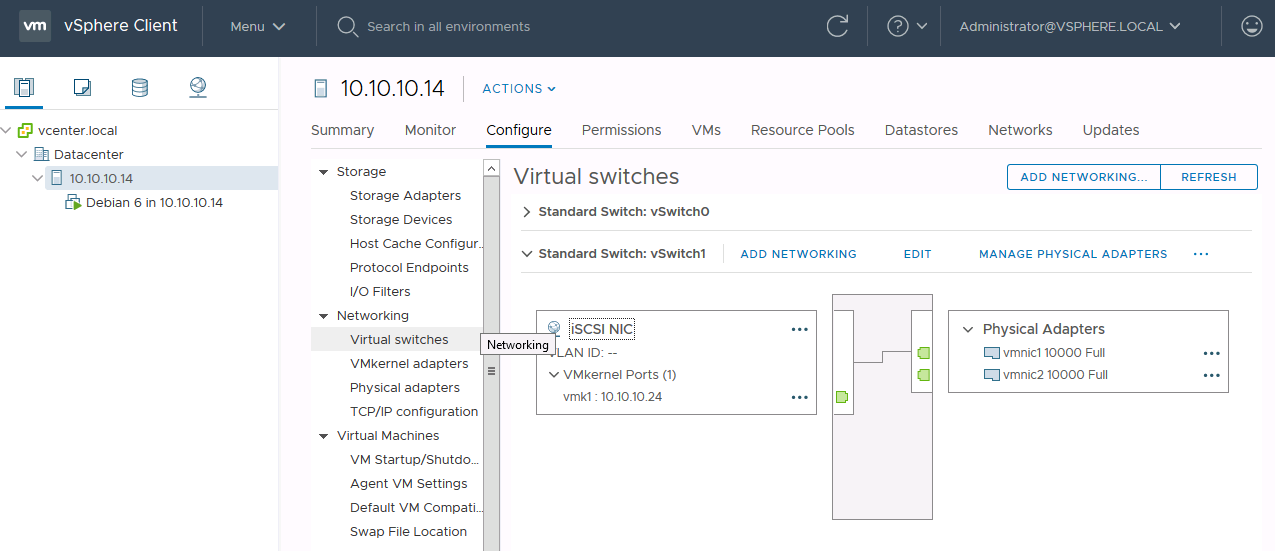Open iSCSI NIC port group ellipsis menu
Image resolution: width=1275 pixels, height=551 pixels.
pyautogui.click(x=799, y=329)
